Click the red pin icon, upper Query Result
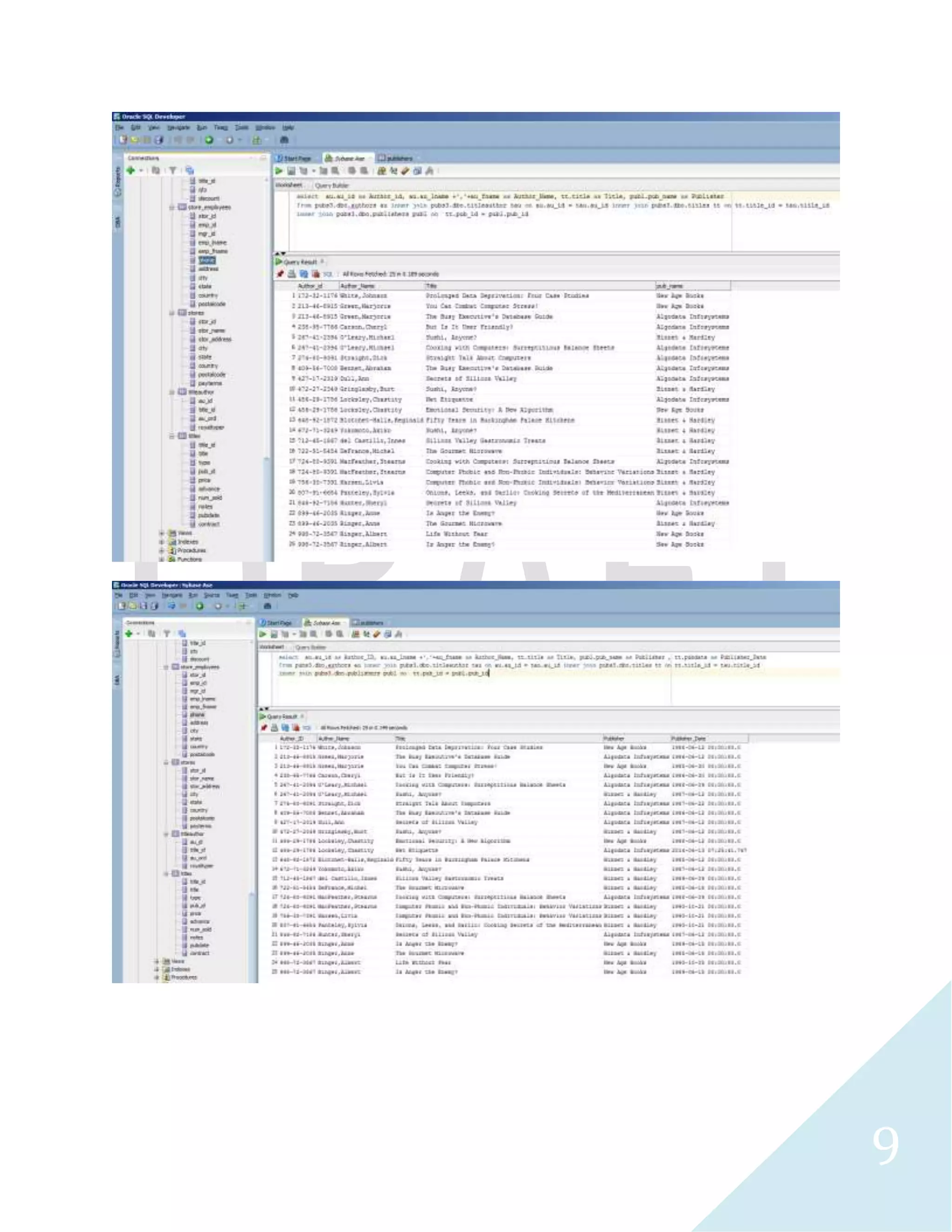This screenshot has height=1232, width=952. pos(280,274)
